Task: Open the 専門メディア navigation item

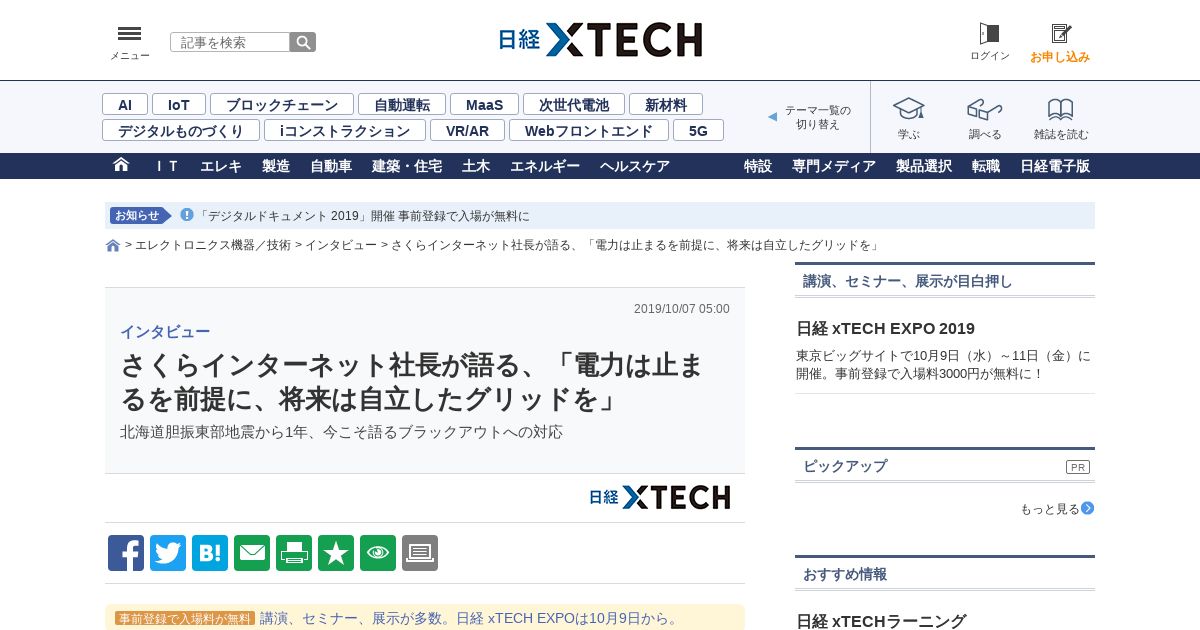Action: 834,166
